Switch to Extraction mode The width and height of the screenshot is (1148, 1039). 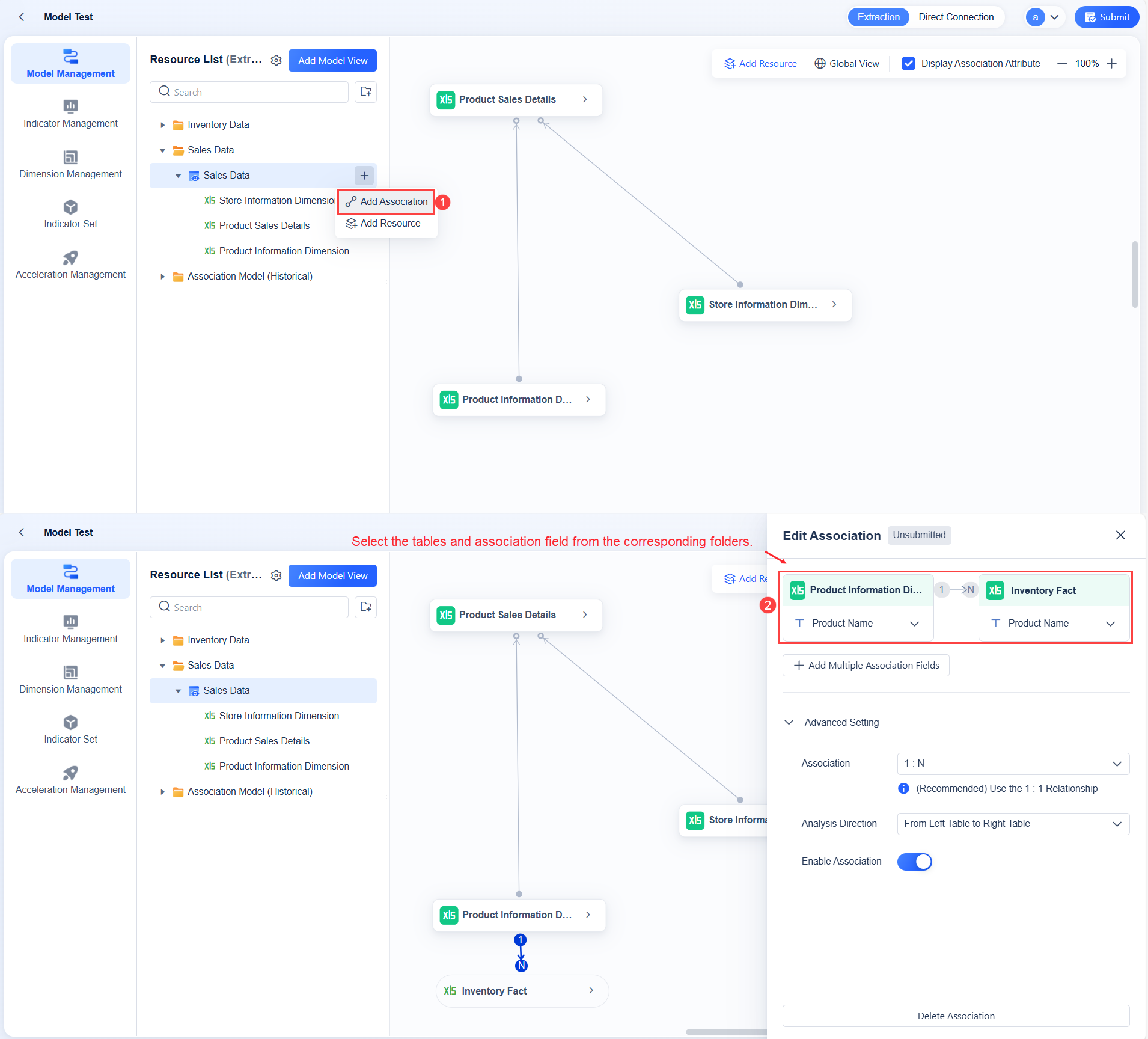(878, 17)
